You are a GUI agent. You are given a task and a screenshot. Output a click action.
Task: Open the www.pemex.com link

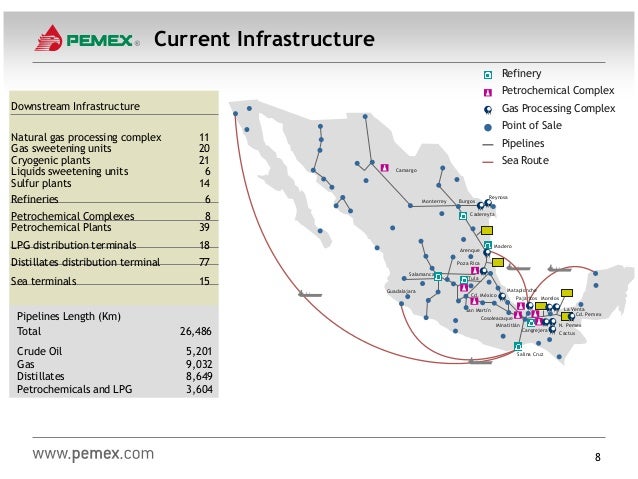[x=93, y=453]
